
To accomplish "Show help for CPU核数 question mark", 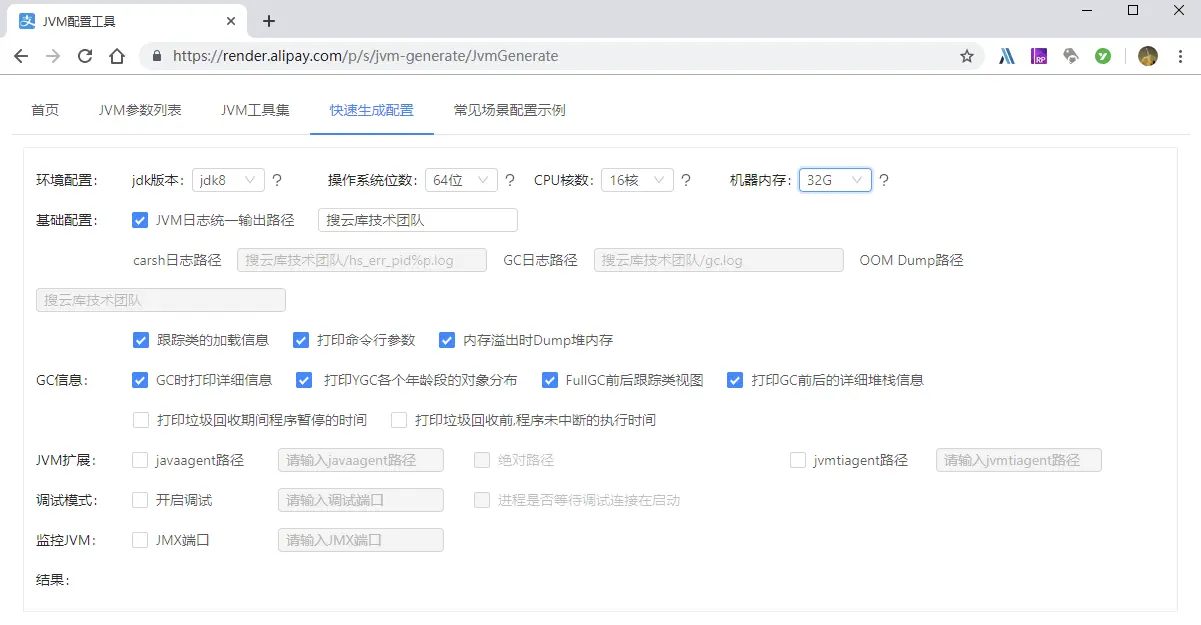I will pos(686,181).
